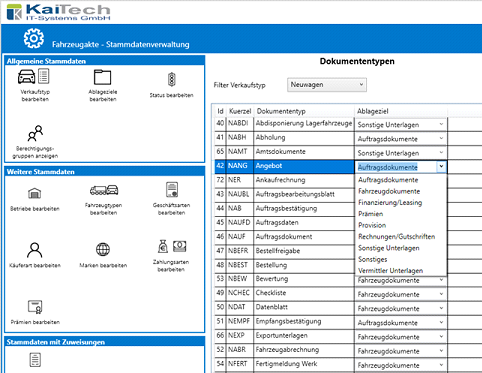The height and width of the screenshot is (373, 482).
Task: Select the Auftragsdaten cell
Action: (x=304, y=223)
